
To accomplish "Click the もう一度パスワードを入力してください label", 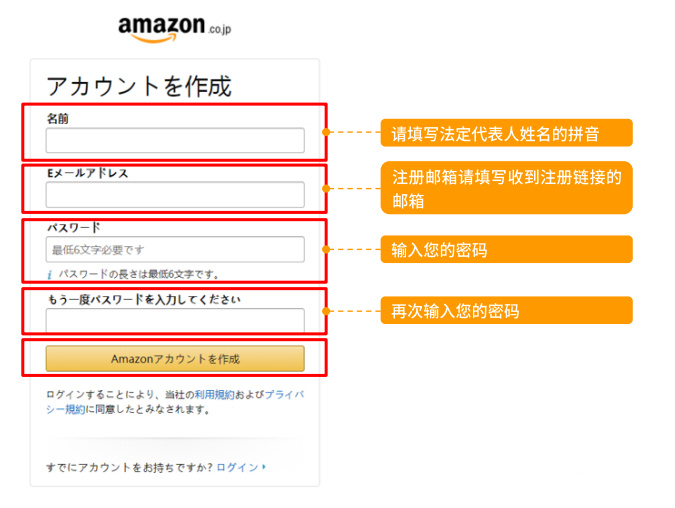I will (143, 298).
